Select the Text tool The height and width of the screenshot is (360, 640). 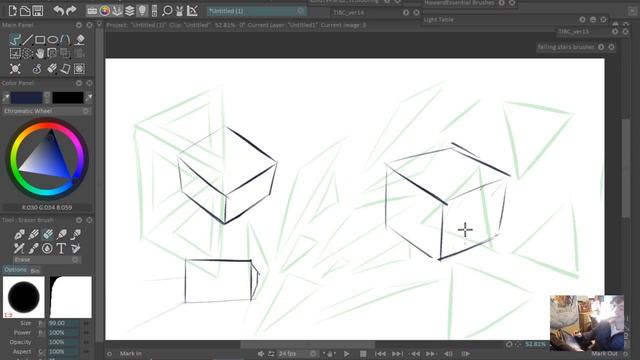coord(61,248)
